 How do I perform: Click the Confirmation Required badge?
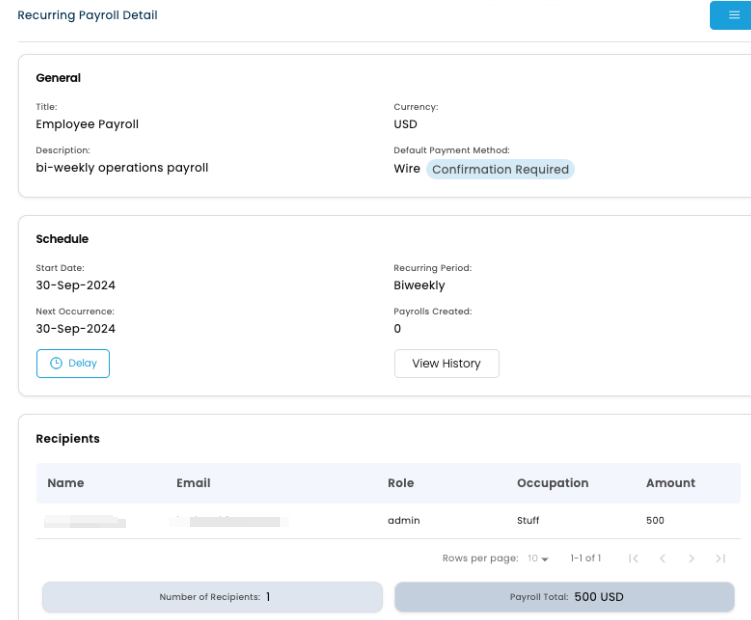click(x=500, y=169)
